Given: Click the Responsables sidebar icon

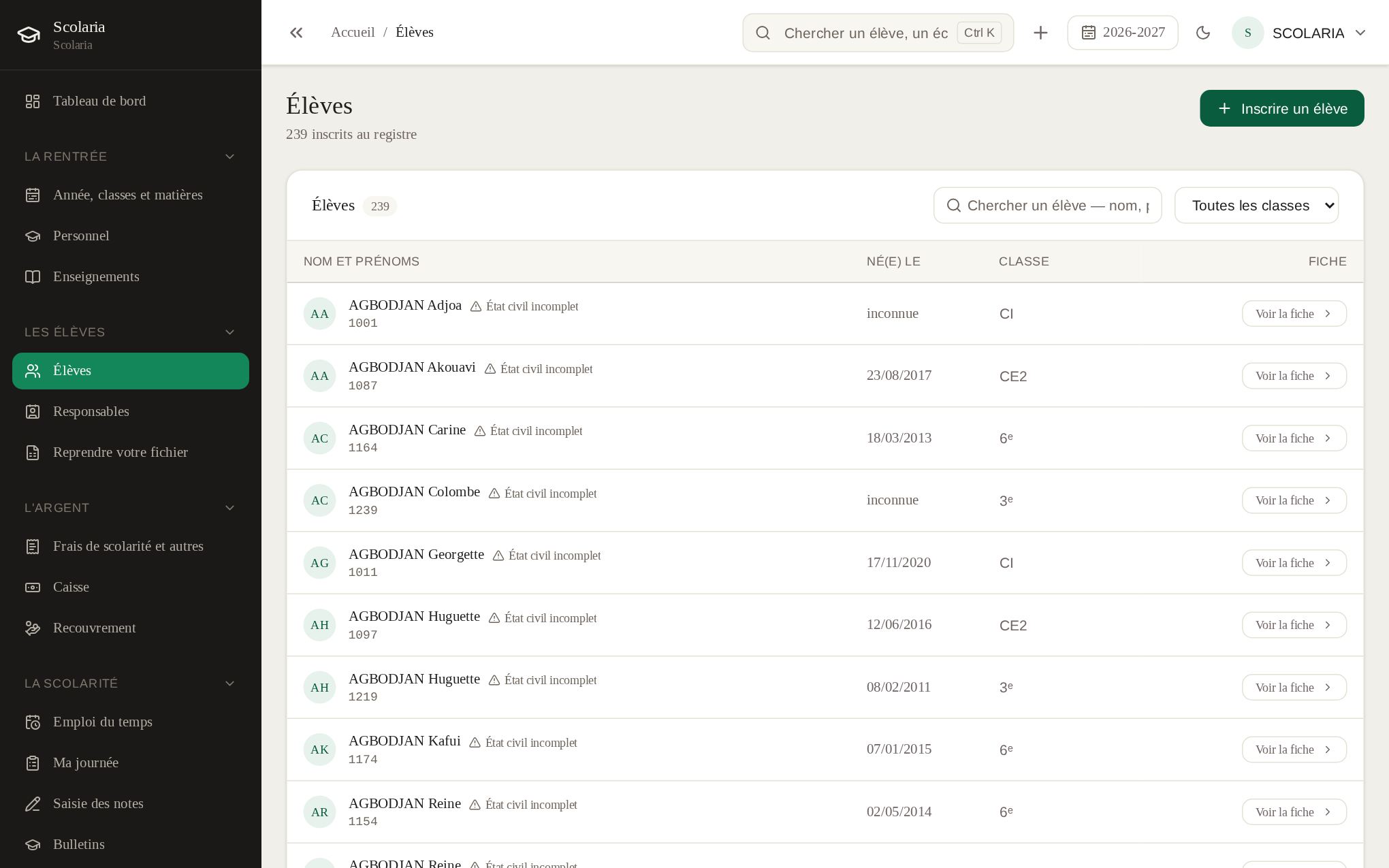Looking at the screenshot, I should (x=33, y=412).
